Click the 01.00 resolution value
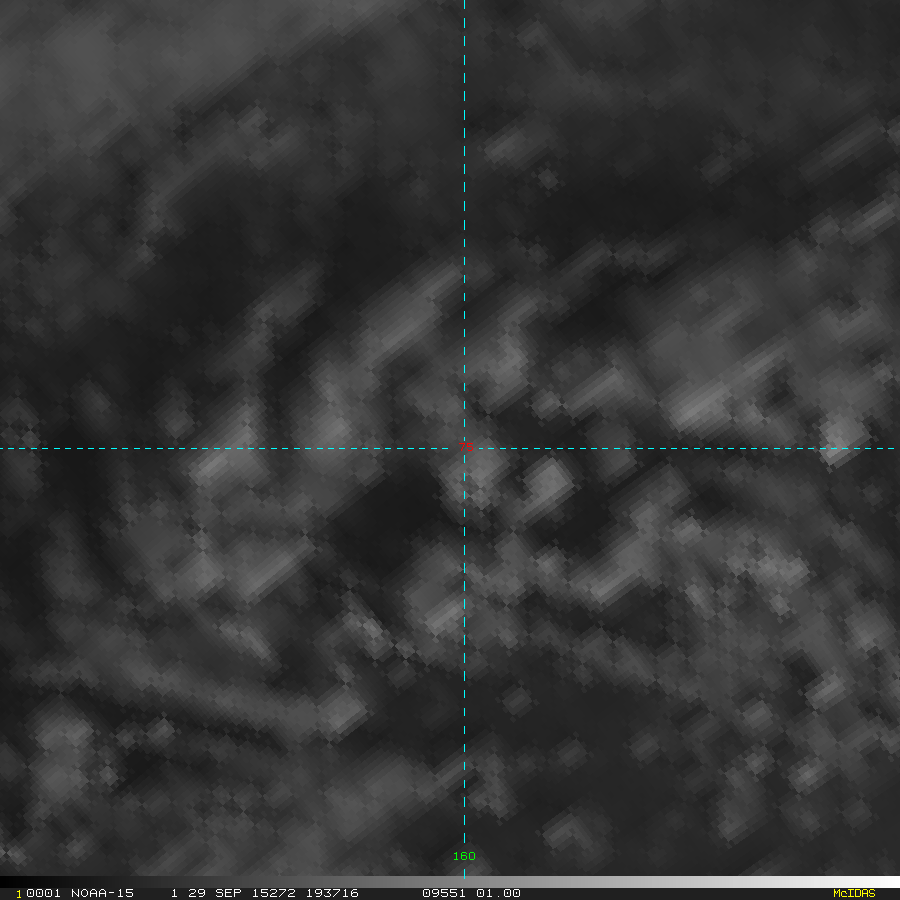 [499, 893]
